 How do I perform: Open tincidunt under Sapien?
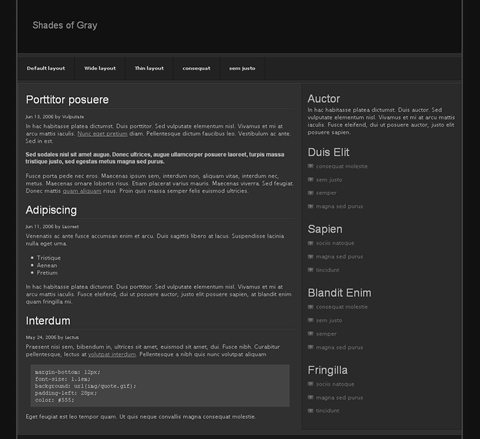coord(327,270)
